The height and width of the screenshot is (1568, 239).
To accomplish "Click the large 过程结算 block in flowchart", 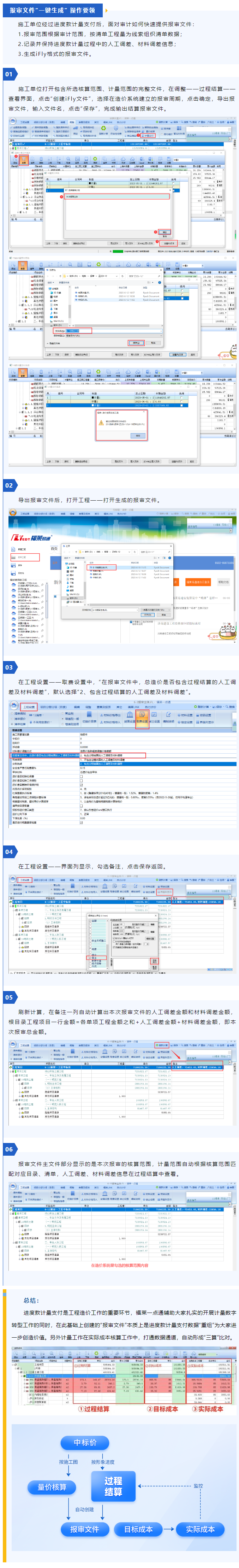I will tap(113, 1486).
